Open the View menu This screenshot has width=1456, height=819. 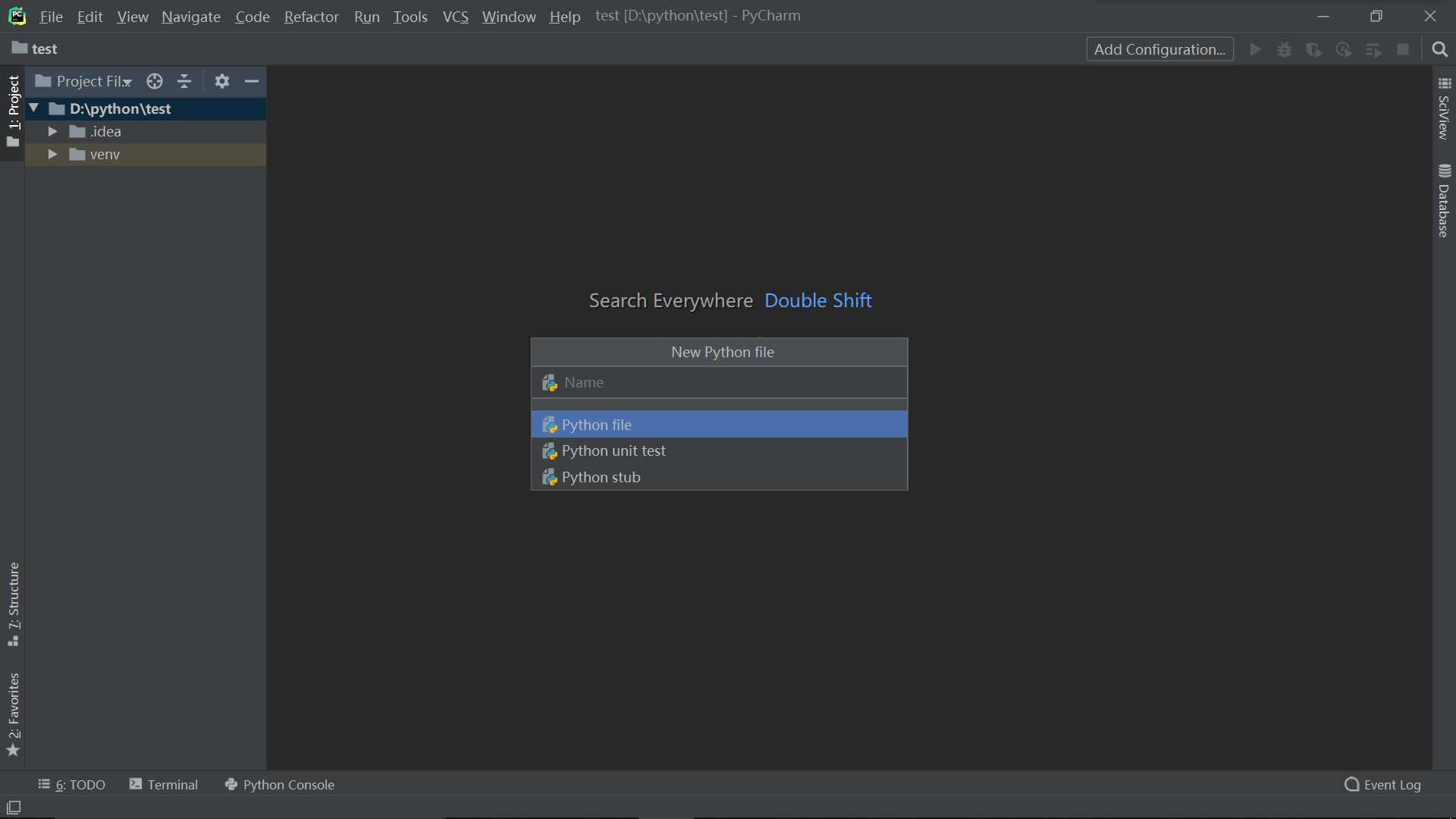pos(133,17)
